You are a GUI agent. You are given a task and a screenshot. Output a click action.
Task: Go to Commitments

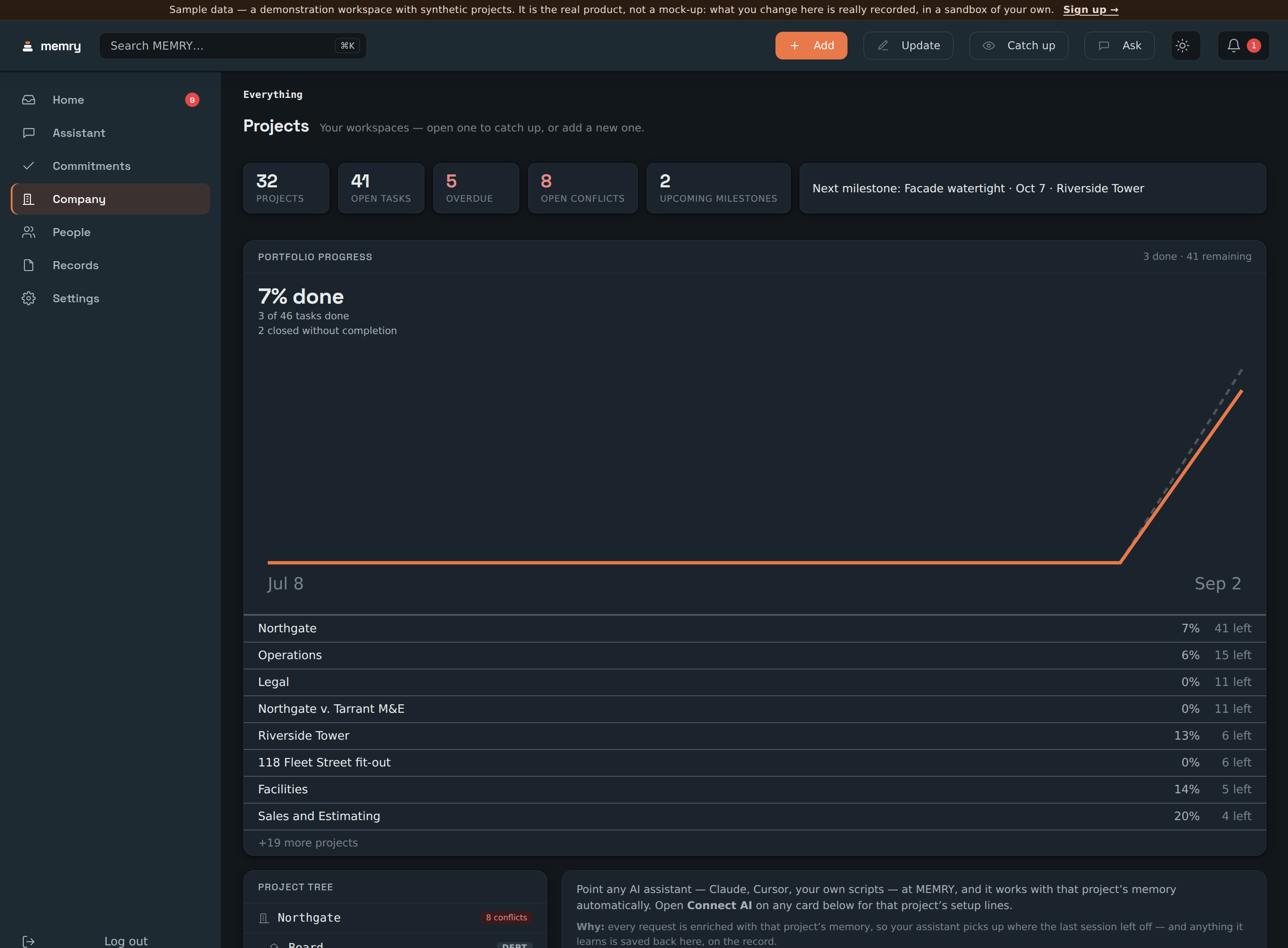[x=110, y=166]
